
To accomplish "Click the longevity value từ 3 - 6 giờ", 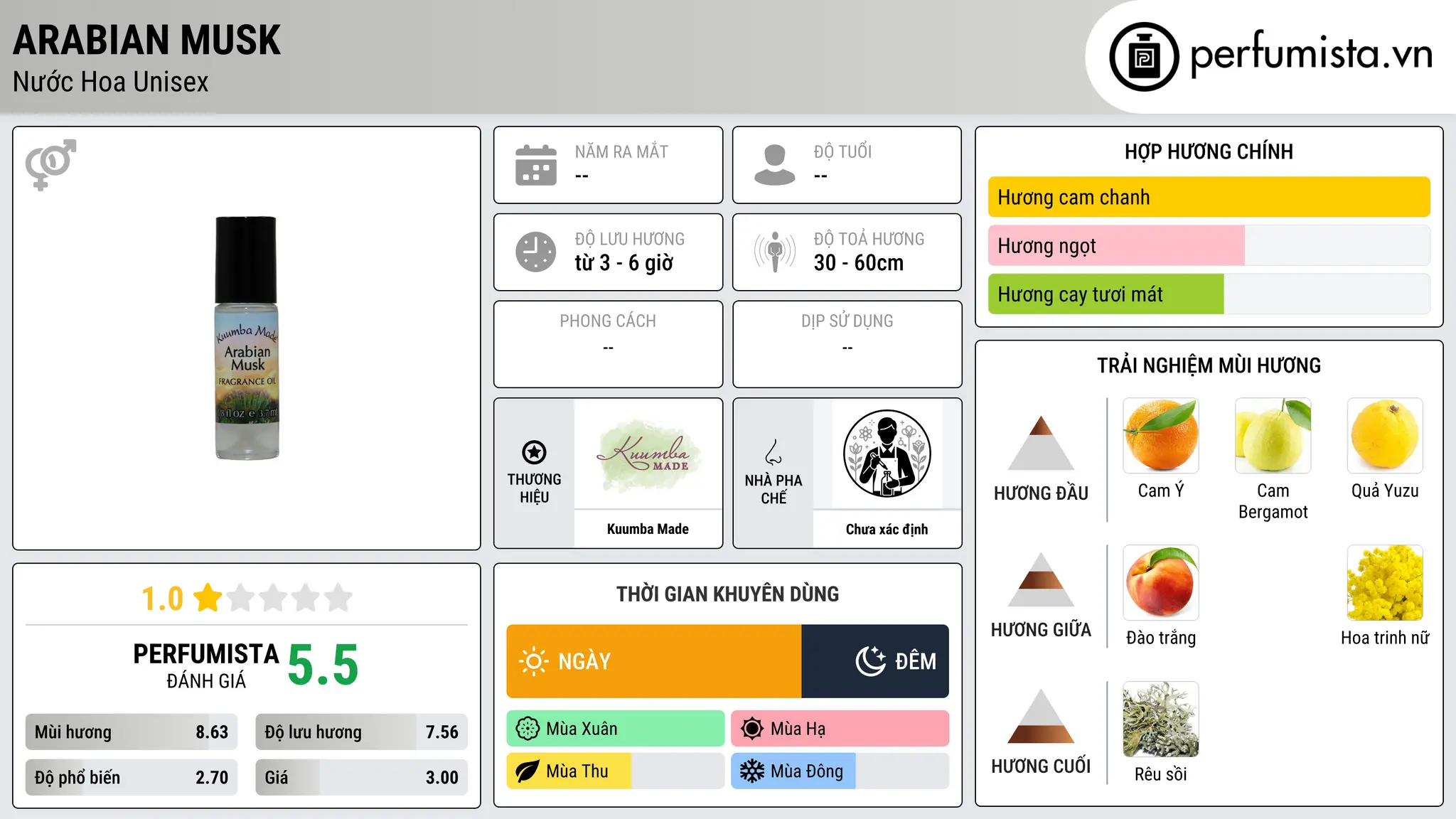I will point(624,263).
